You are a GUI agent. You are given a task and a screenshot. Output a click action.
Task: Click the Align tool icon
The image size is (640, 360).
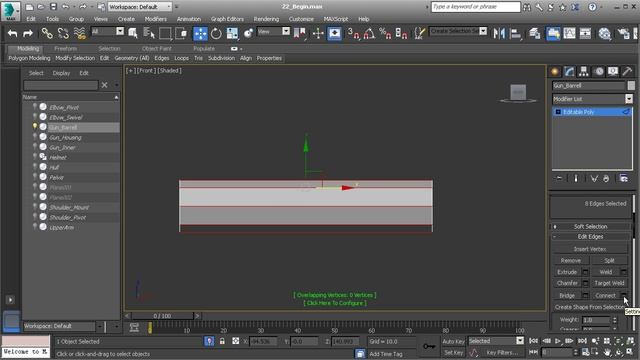[515, 33]
